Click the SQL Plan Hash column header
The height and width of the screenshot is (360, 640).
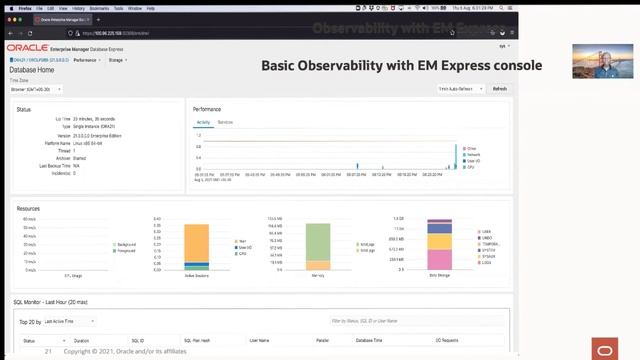pyautogui.click(x=197, y=340)
